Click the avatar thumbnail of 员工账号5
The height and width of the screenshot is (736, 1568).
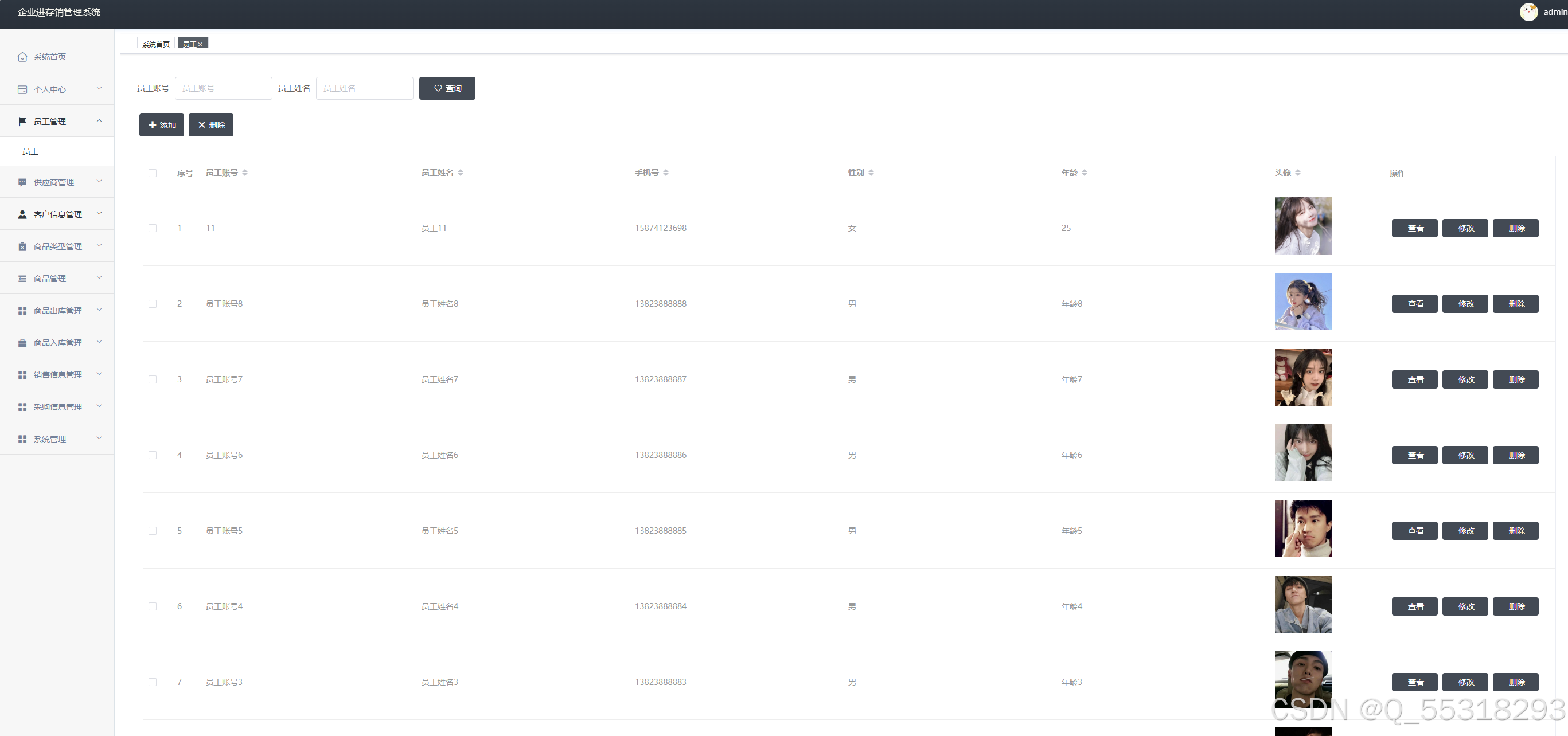[x=1303, y=528]
